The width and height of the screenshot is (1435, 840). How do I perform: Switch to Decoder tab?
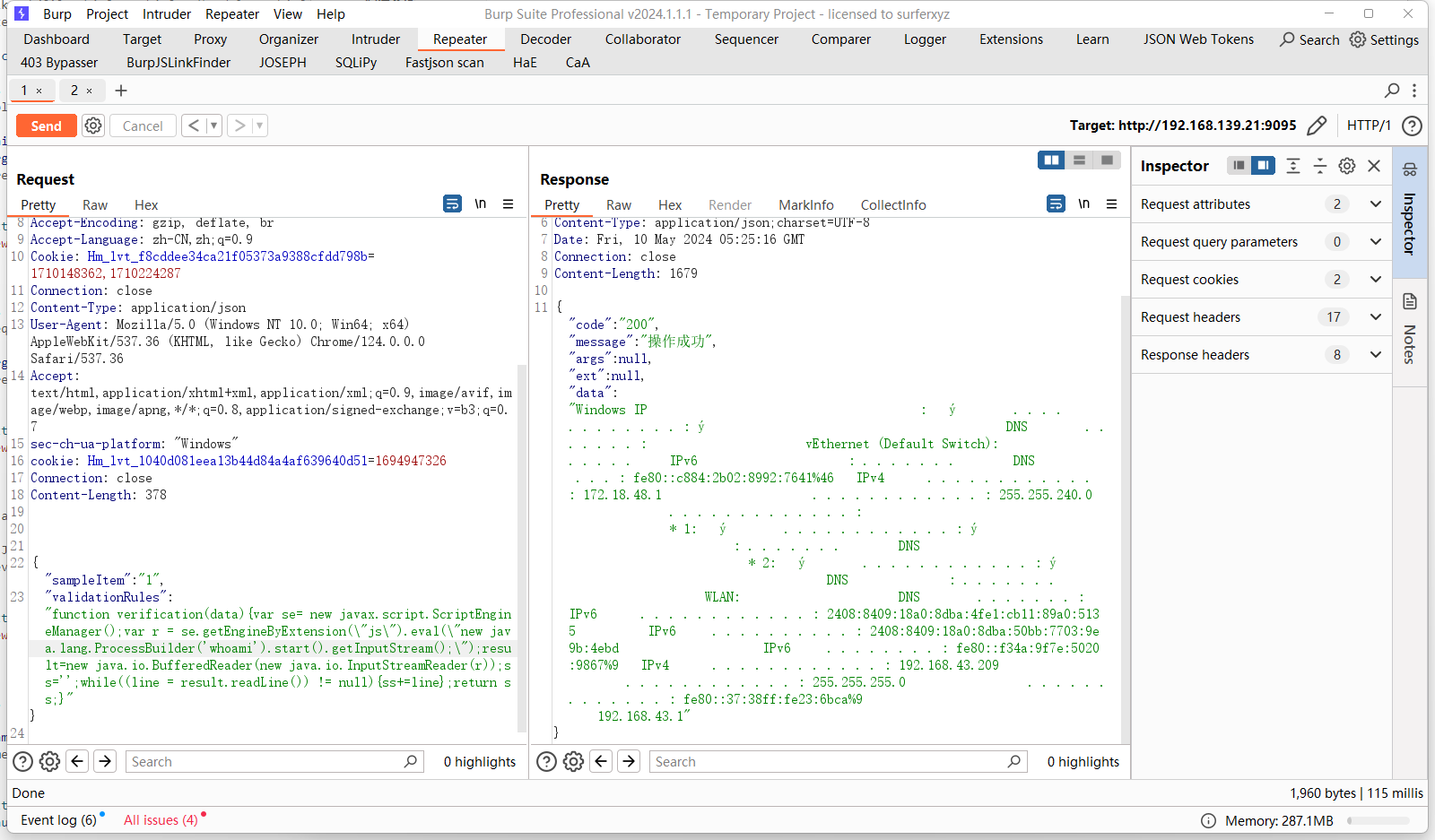pyautogui.click(x=545, y=39)
